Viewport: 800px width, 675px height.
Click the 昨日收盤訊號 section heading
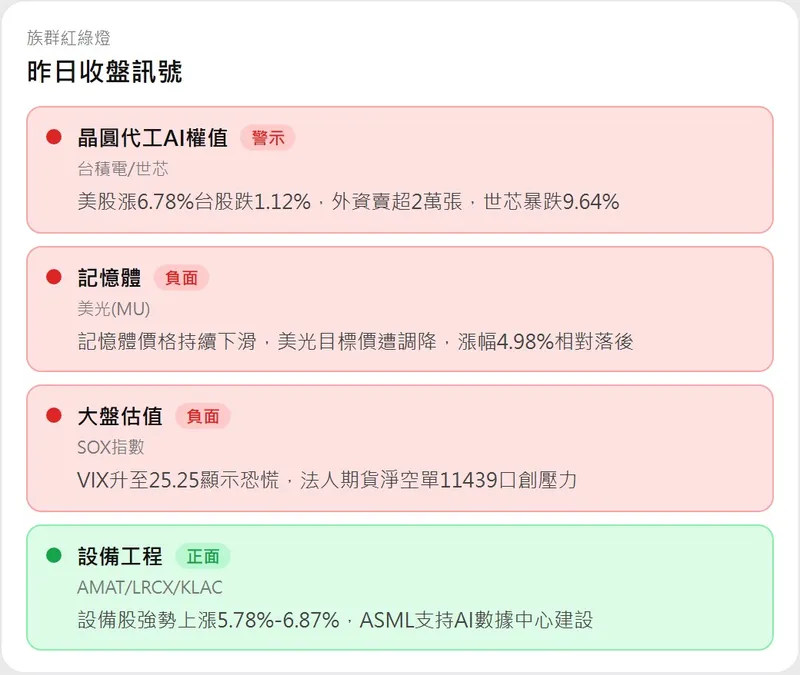(105, 72)
